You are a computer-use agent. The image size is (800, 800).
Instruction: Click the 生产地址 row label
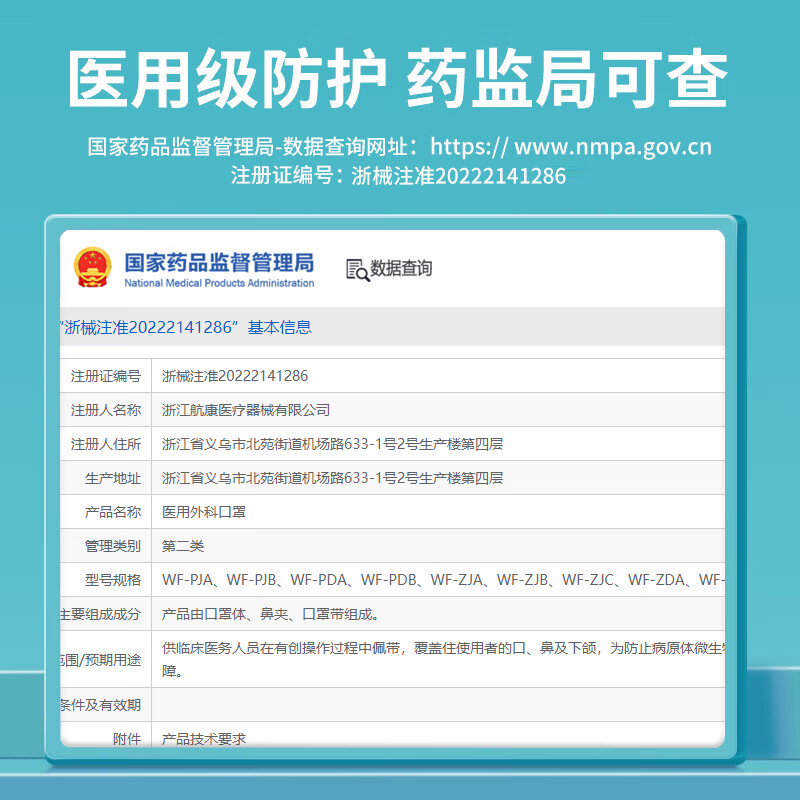113,478
